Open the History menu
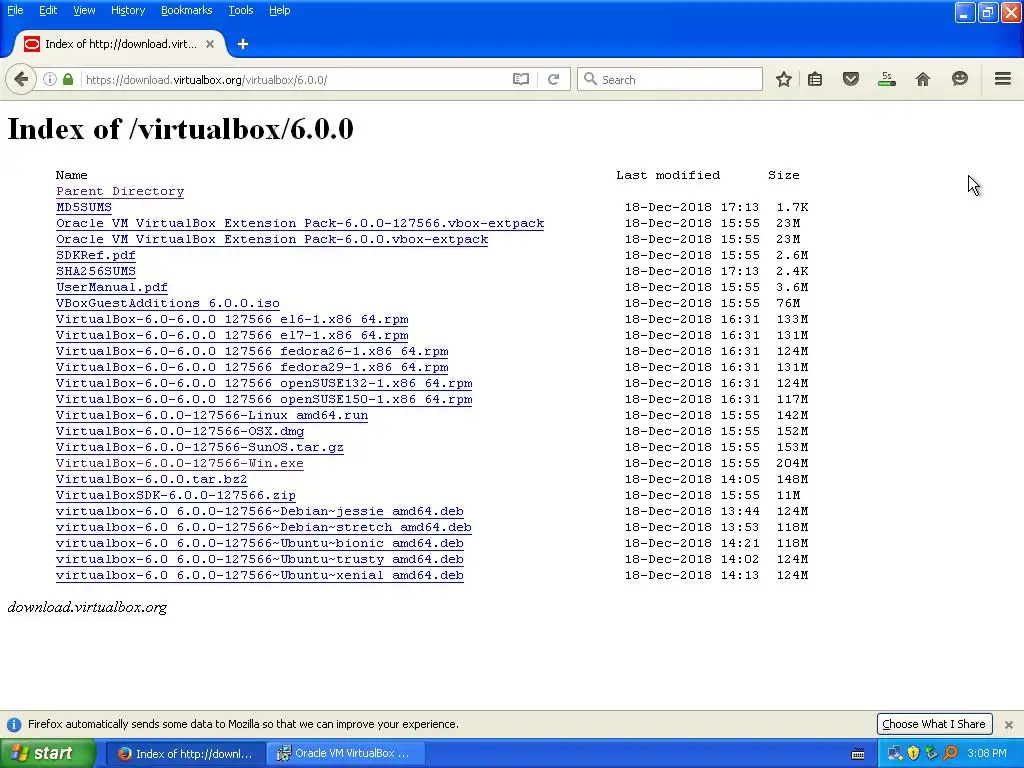Screen dimensions: 1024x768 (128, 10)
